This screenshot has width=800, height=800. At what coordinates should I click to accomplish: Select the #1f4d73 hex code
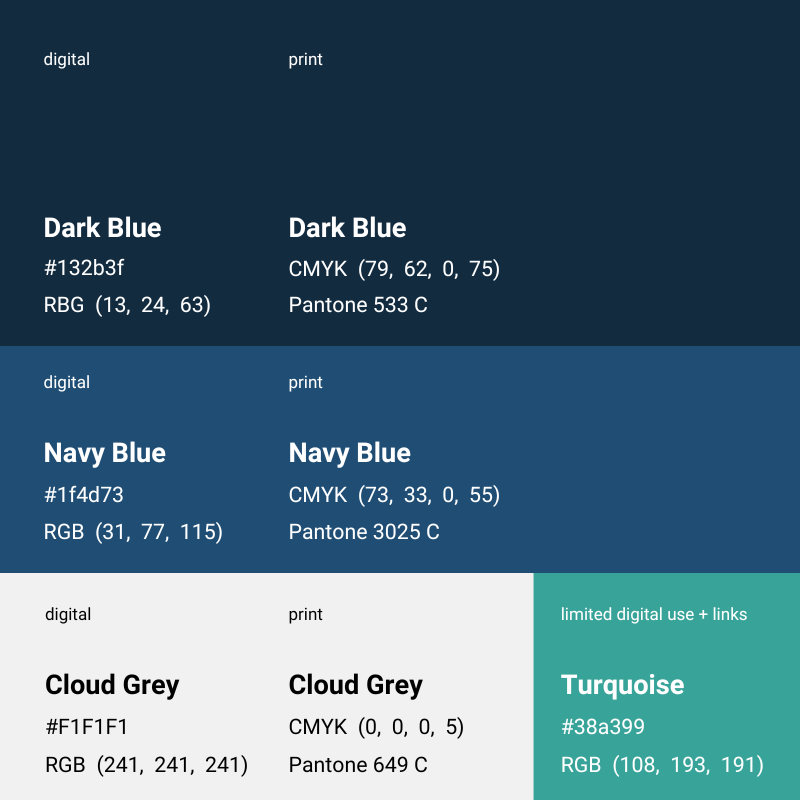point(84,494)
